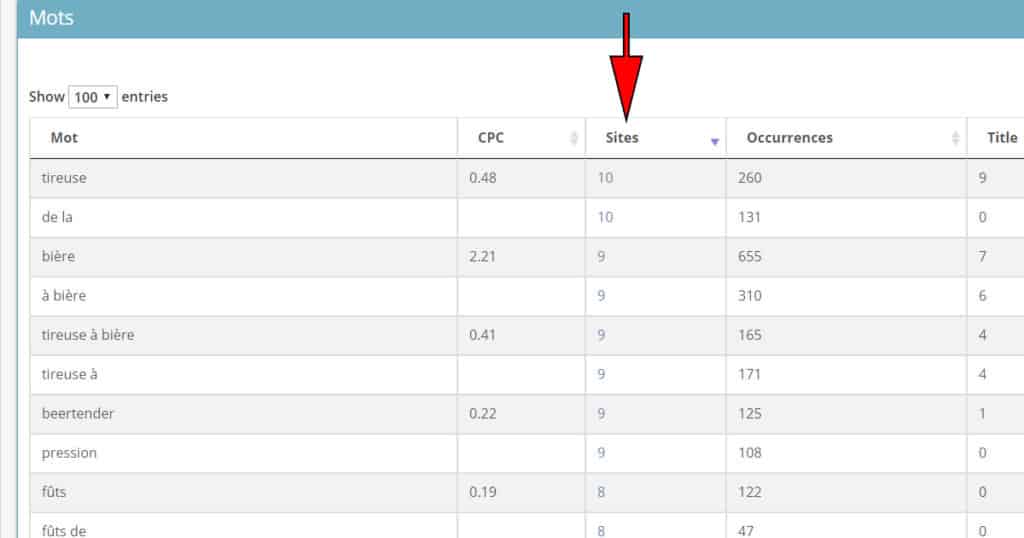The width and height of the screenshot is (1024, 538).
Task: Open the Sites link 9 in bière row
Action: [601, 256]
